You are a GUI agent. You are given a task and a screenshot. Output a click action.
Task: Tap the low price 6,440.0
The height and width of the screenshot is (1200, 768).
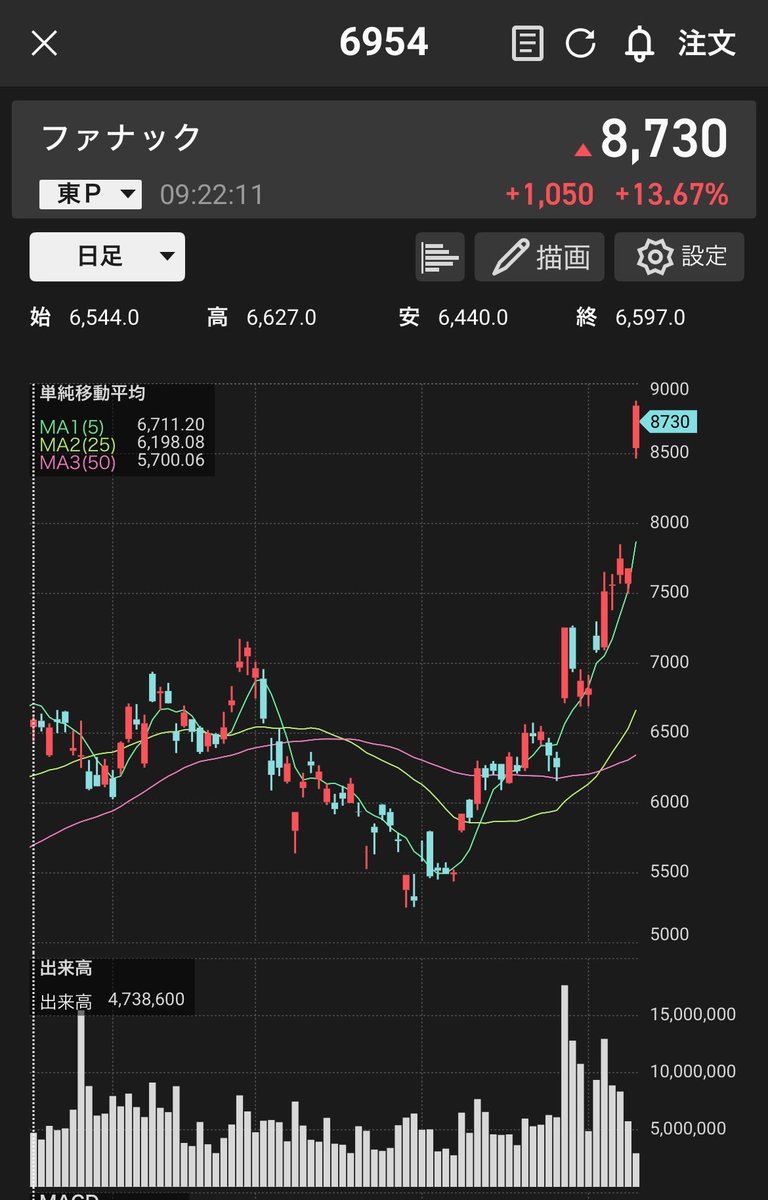tap(473, 318)
